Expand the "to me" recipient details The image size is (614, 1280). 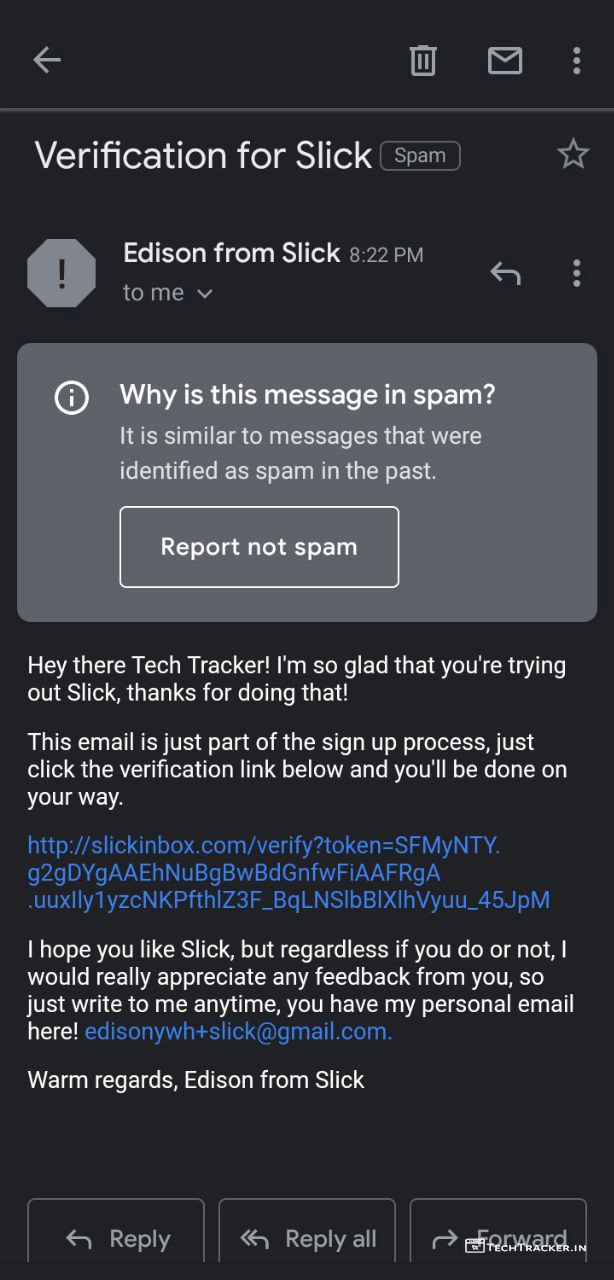(x=168, y=293)
